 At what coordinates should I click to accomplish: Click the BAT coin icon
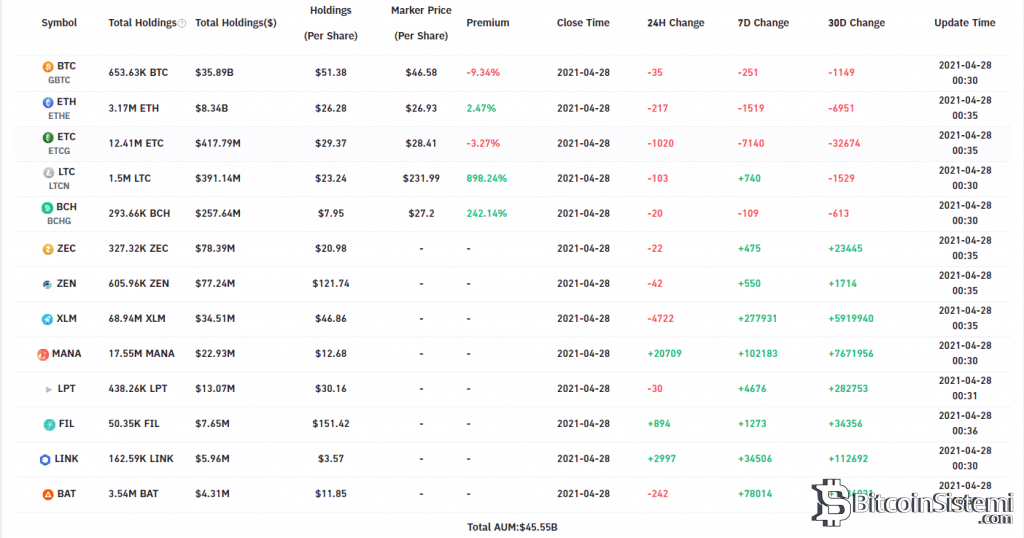coord(47,494)
